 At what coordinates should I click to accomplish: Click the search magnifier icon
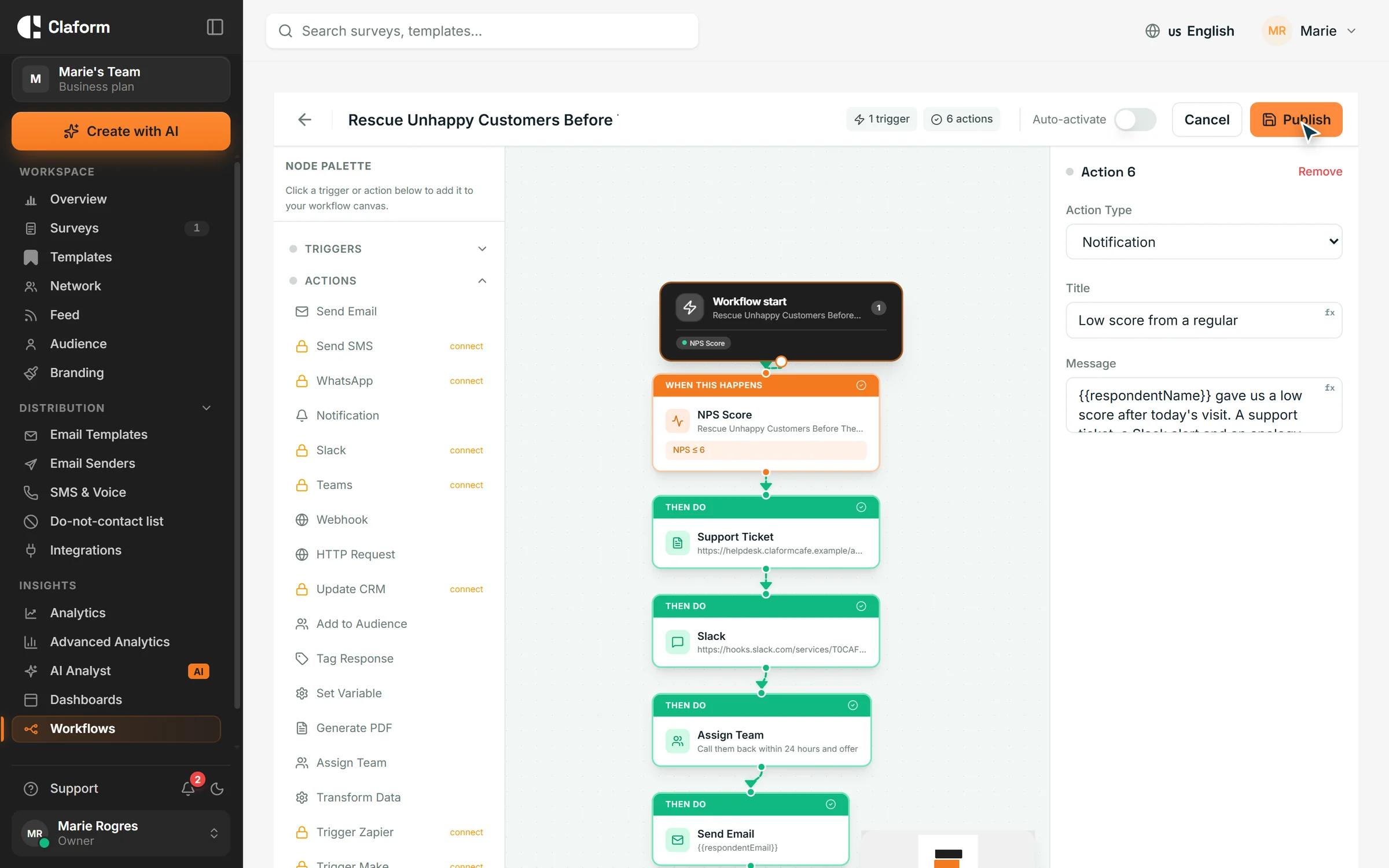pyautogui.click(x=285, y=31)
